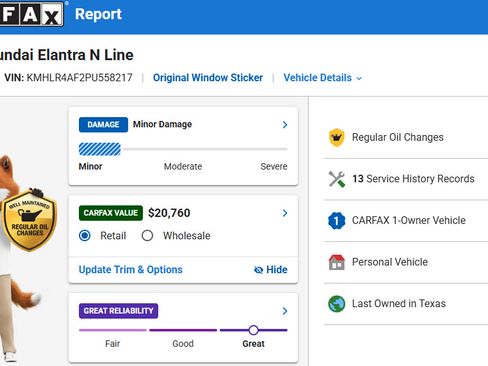The height and width of the screenshot is (366, 488).
Task: Click 13 Service History Records row
Action: click(406, 179)
